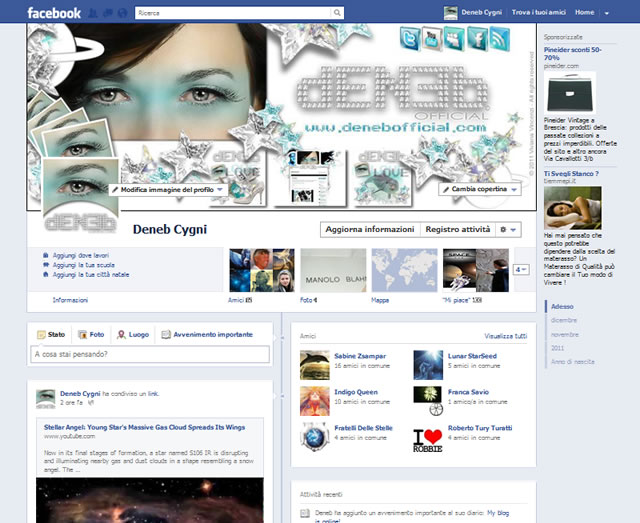The height and width of the screenshot is (523, 640).
Task: Click profile picture with eye
Action: click(x=81, y=196)
